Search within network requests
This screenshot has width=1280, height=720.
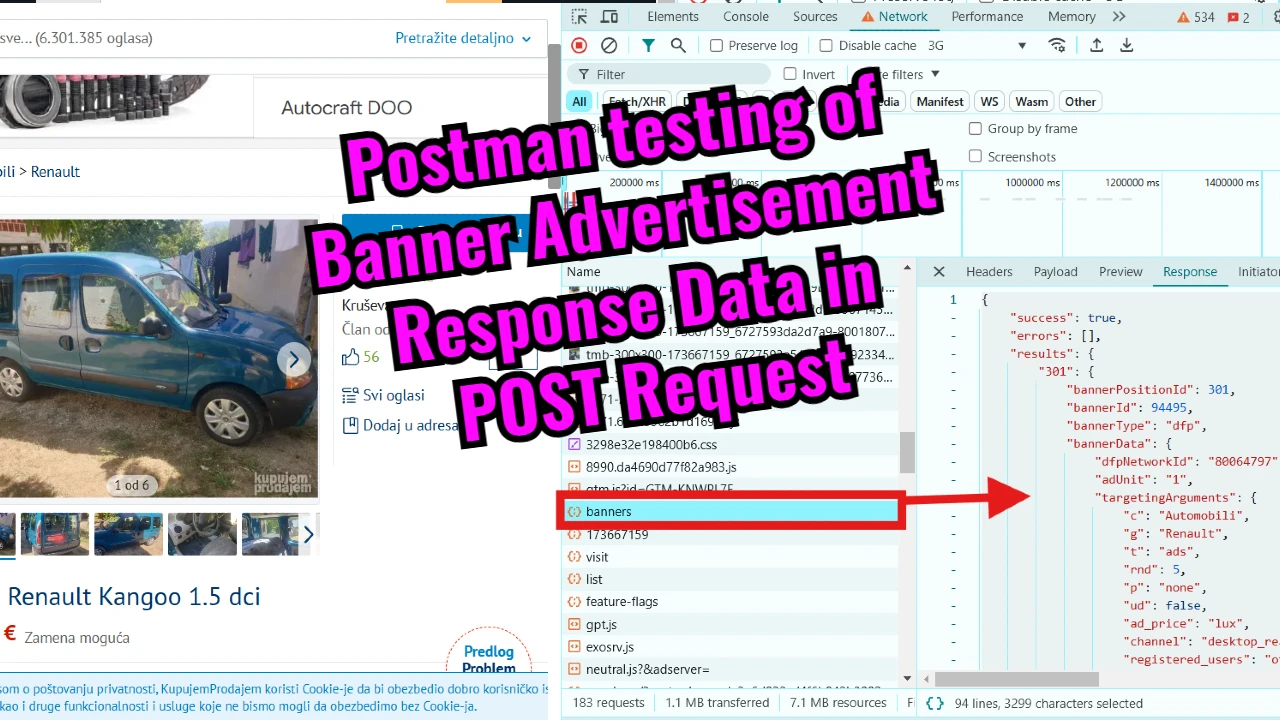click(678, 45)
